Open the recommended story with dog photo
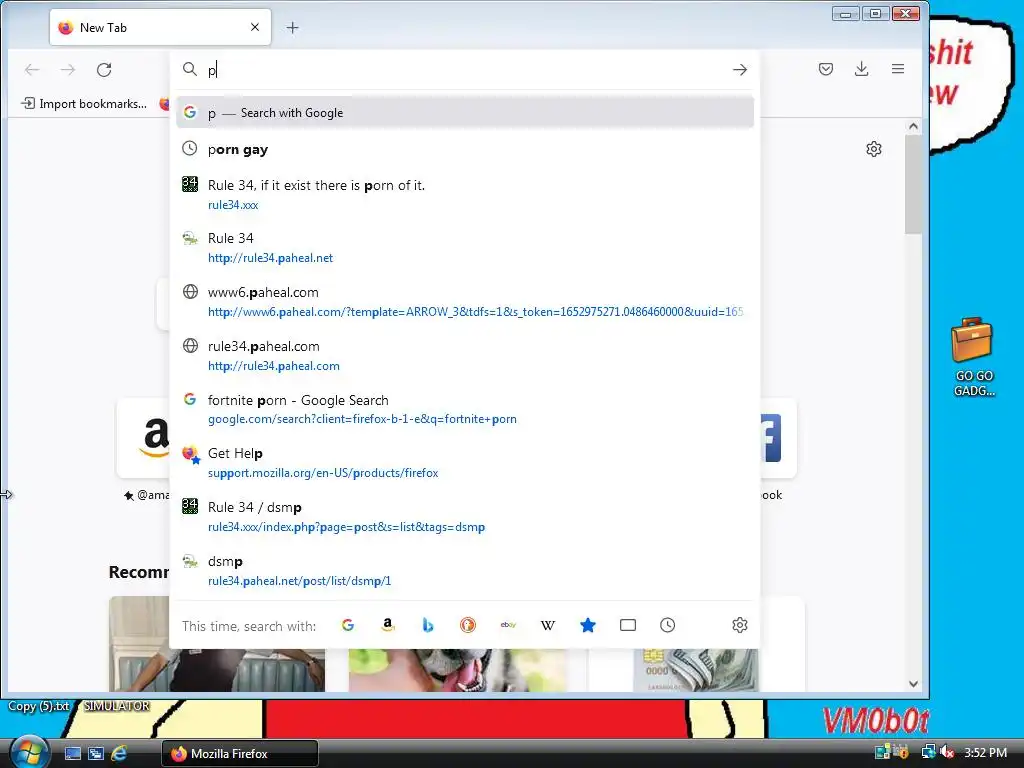Image resolution: width=1024 pixels, height=768 pixels. [x=457, y=669]
